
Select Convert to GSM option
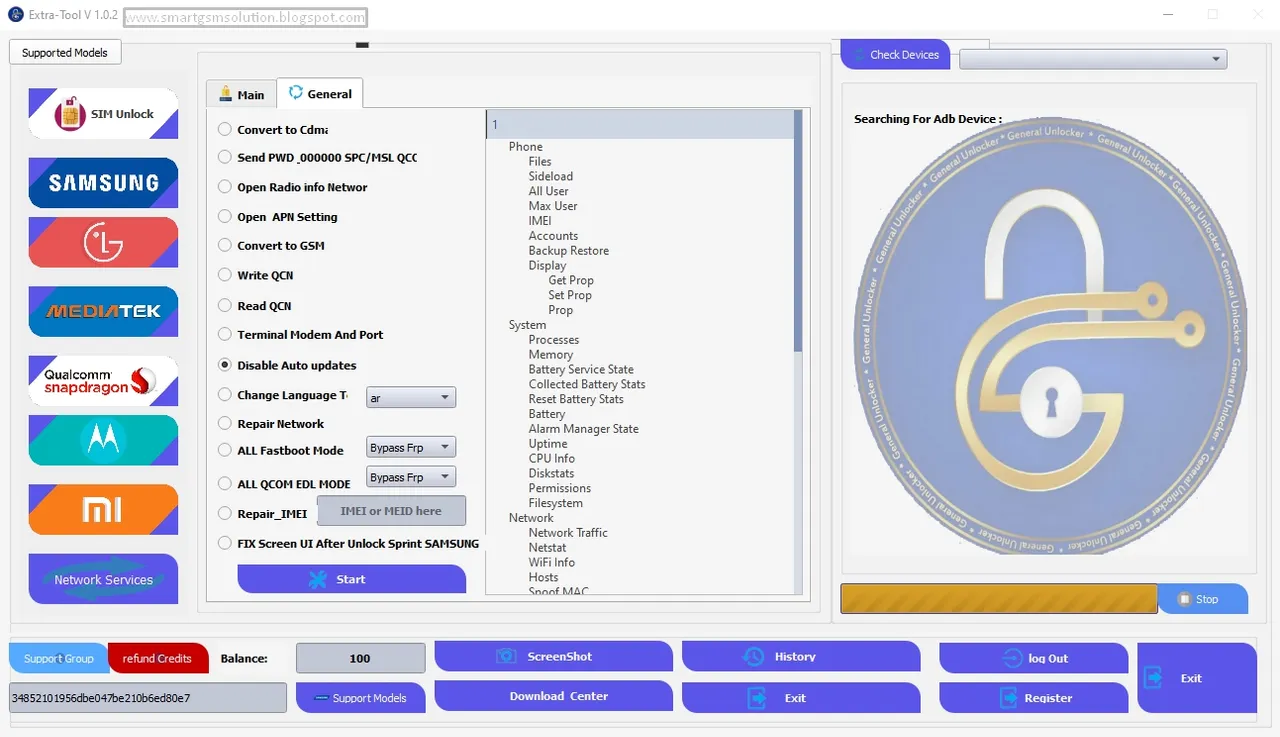coord(226,245)
